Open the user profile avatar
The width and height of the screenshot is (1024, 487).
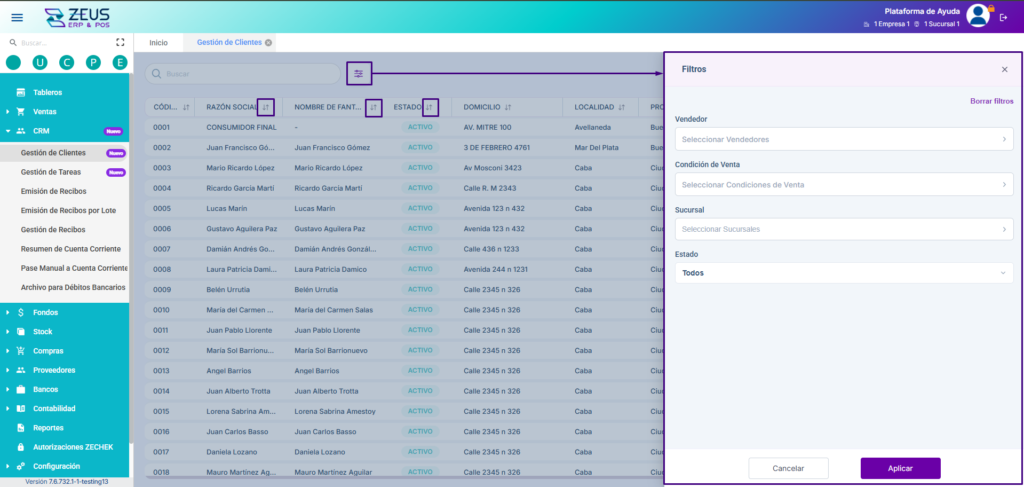coord(978,16)
